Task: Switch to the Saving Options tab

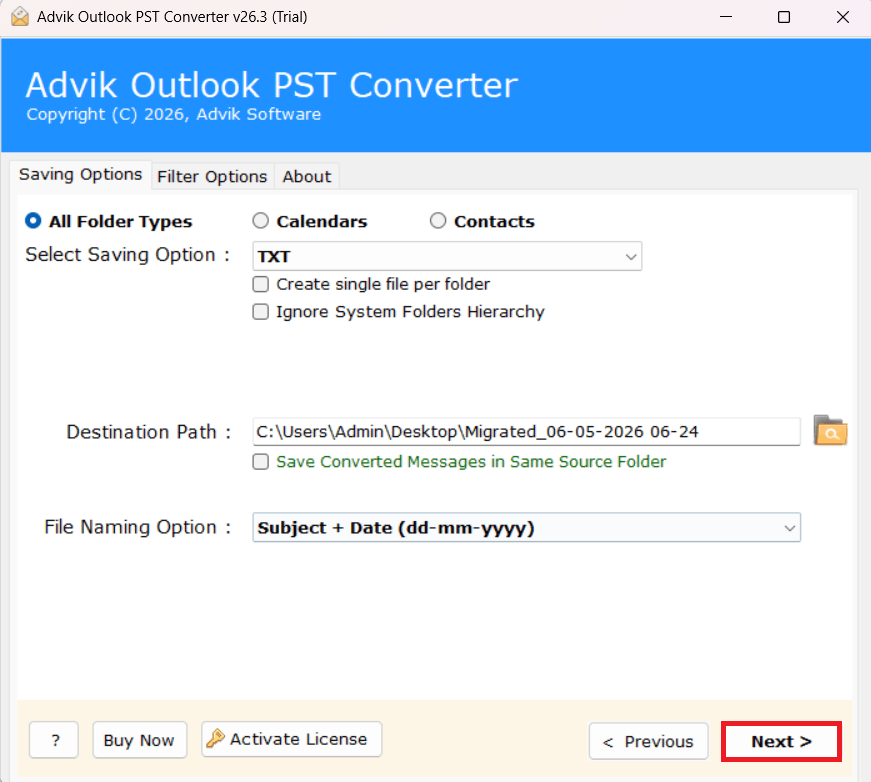Action: 81,174
